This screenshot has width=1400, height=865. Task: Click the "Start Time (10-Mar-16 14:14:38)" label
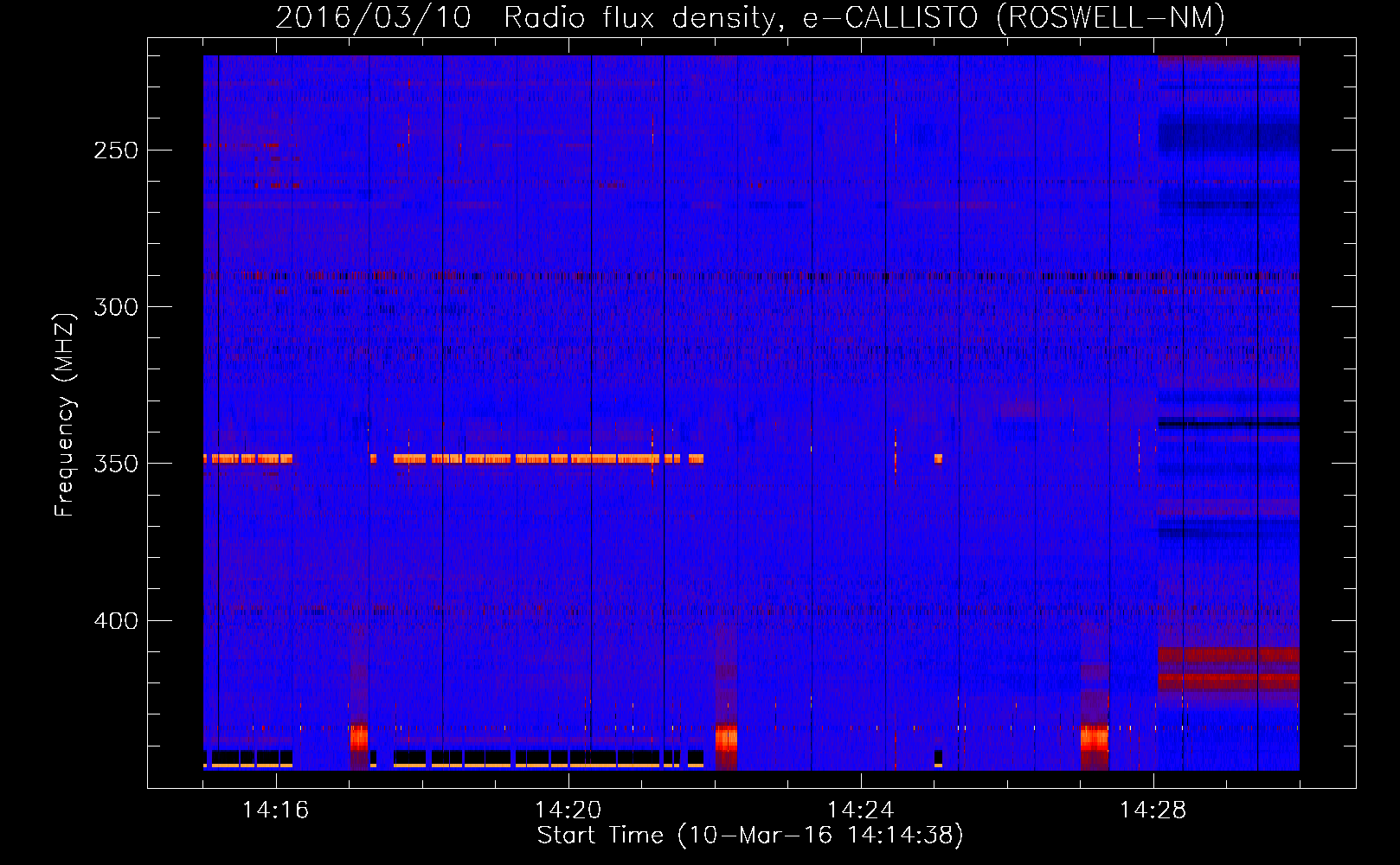tap(750, 836)
